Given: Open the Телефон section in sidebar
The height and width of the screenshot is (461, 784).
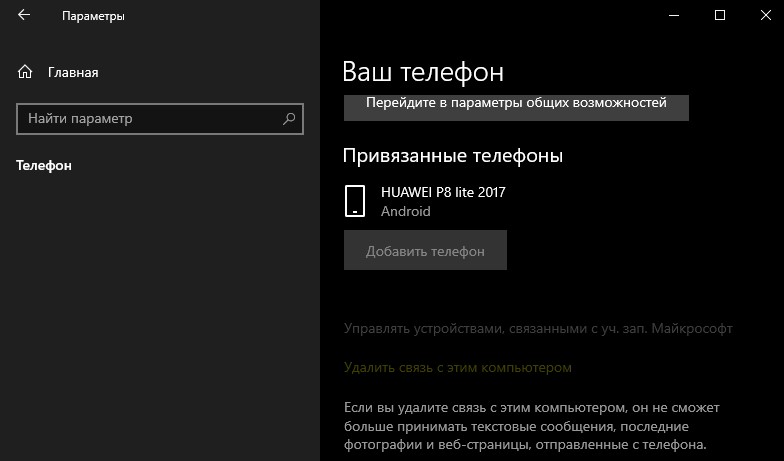Looking at the screenshot, I should (44, 166).
